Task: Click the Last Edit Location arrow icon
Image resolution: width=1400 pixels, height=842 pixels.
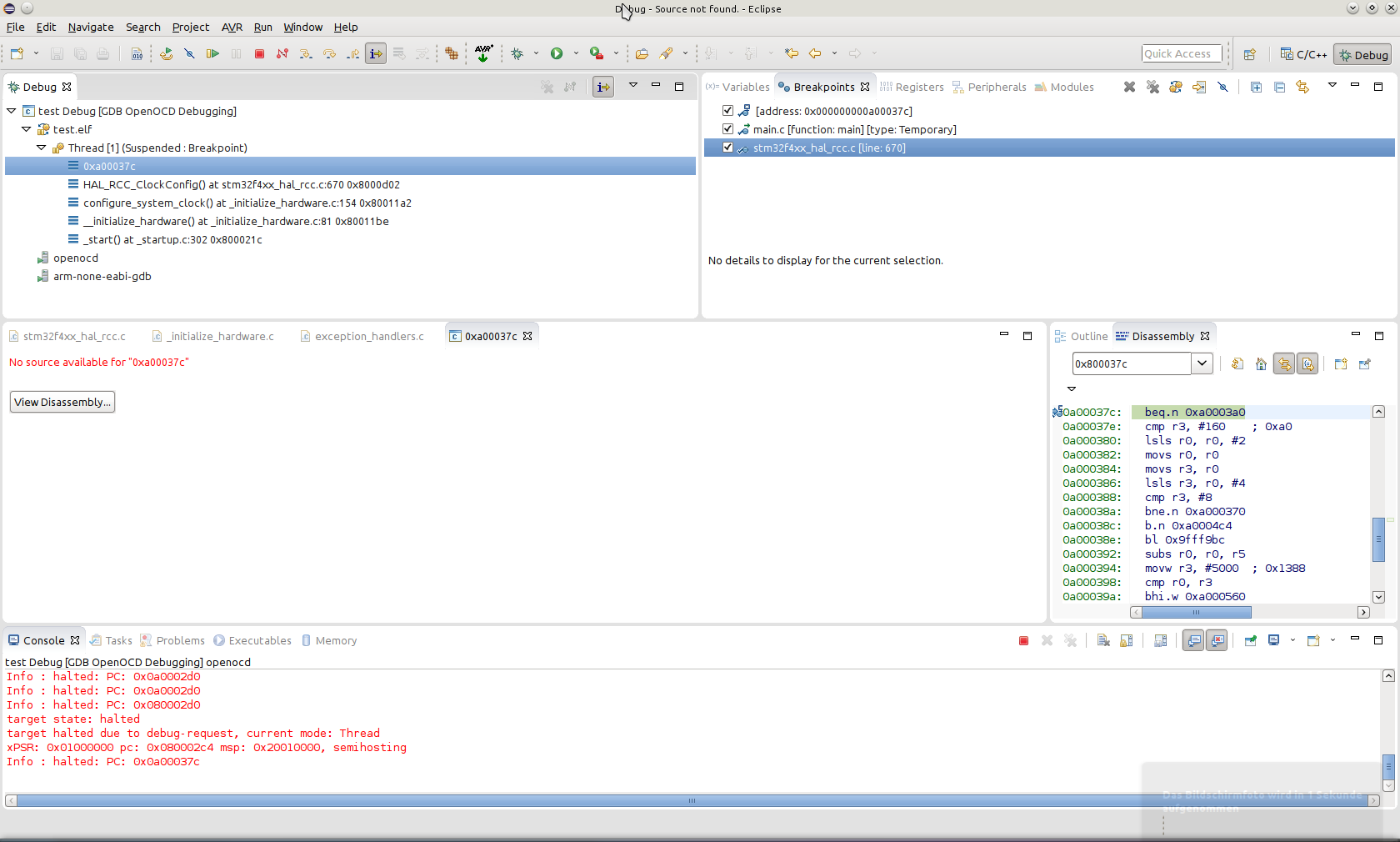Action: click(792, 53)
